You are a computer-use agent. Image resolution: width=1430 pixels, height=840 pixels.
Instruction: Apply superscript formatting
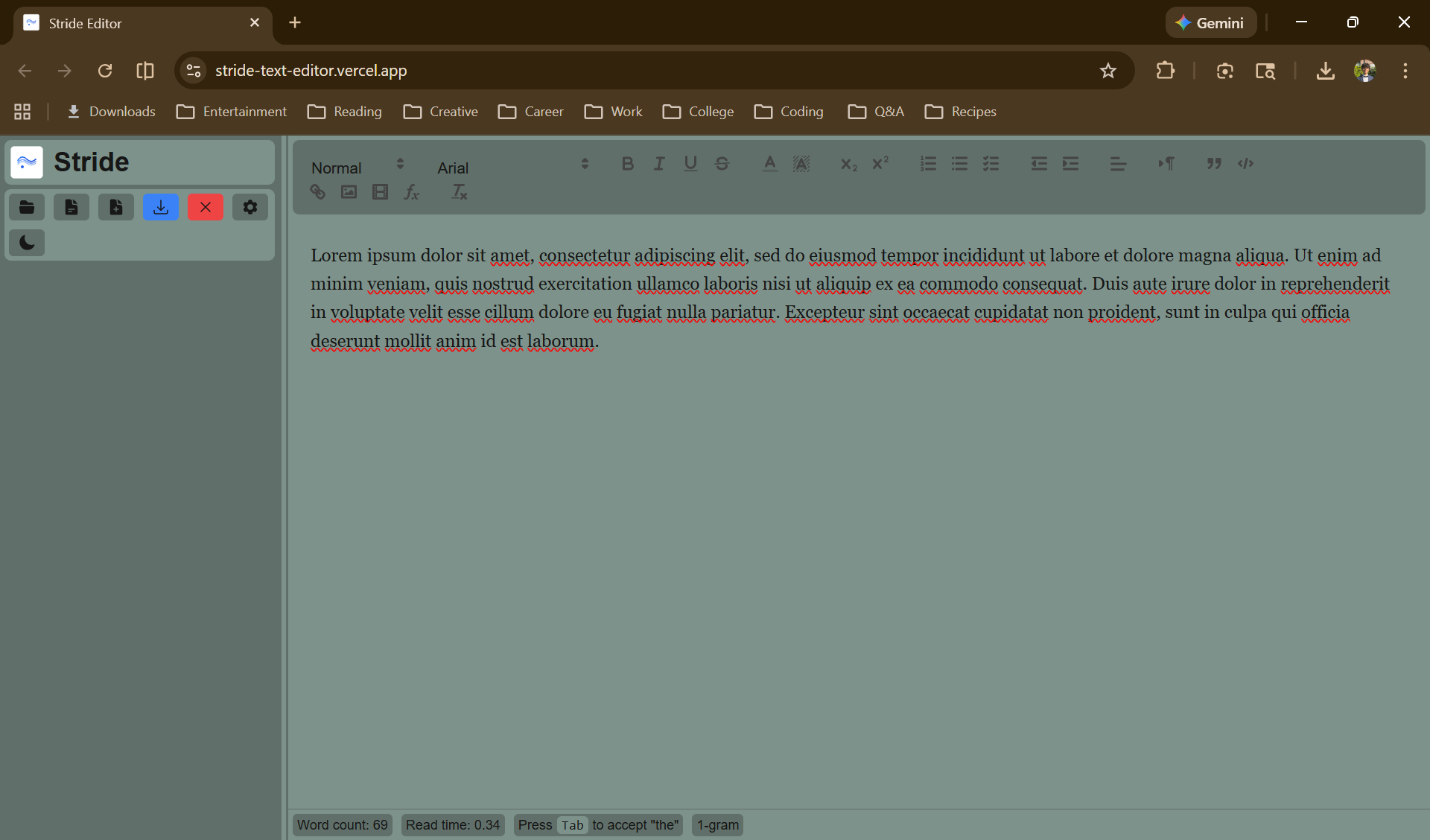[880, 164]
